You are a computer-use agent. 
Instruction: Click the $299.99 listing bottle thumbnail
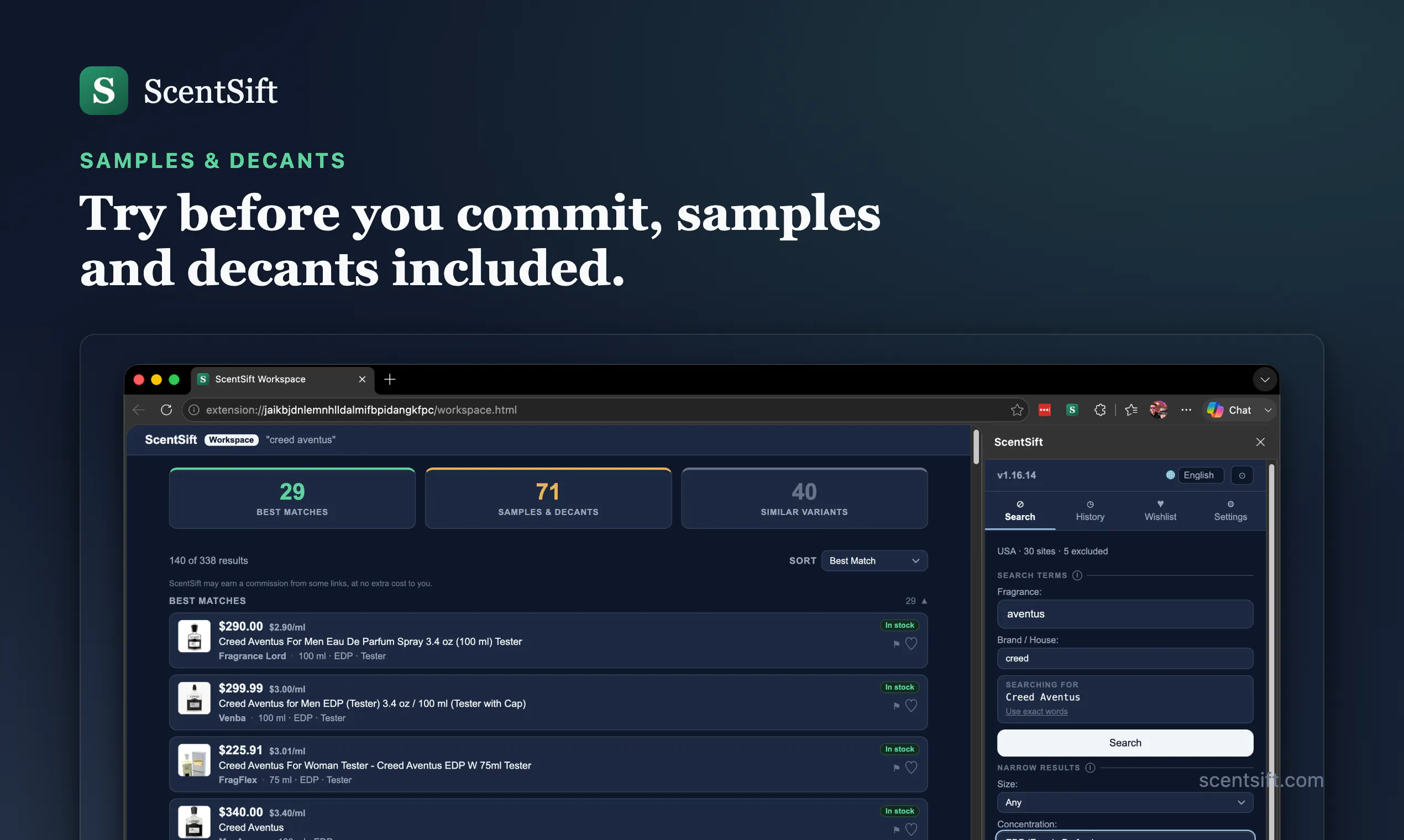[x=194, y=698]
